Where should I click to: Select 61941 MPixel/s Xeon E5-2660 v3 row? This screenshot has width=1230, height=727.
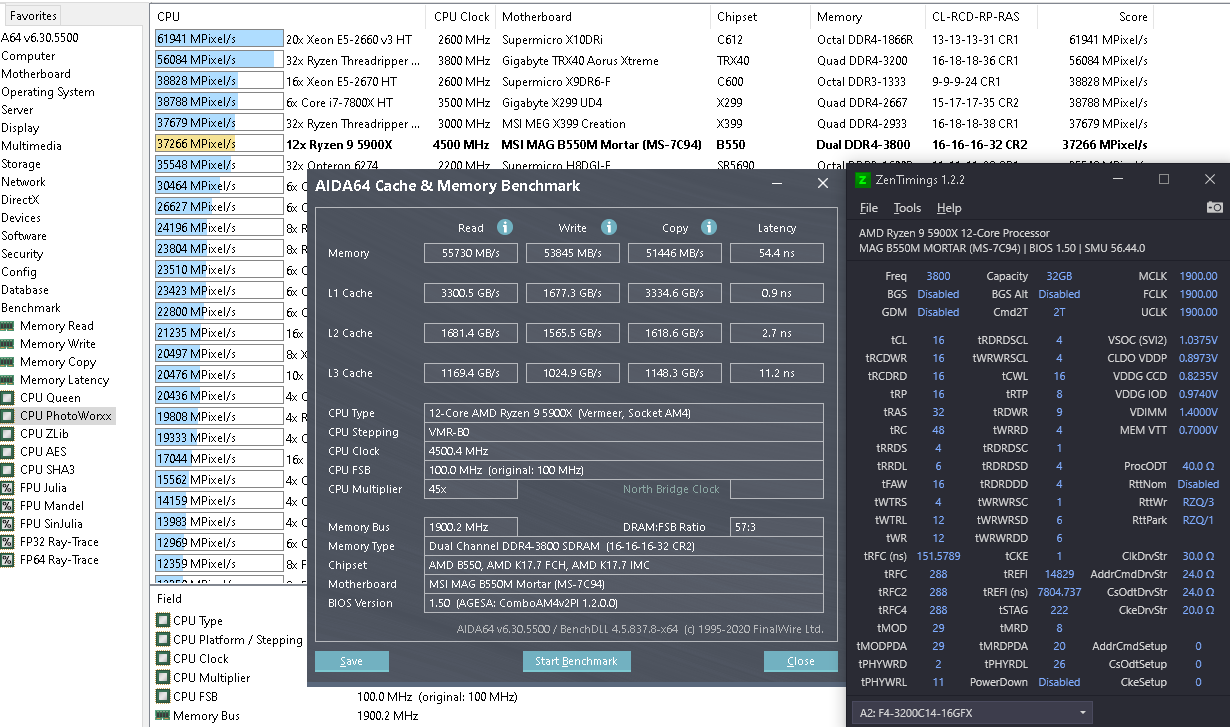click(653, 40)
